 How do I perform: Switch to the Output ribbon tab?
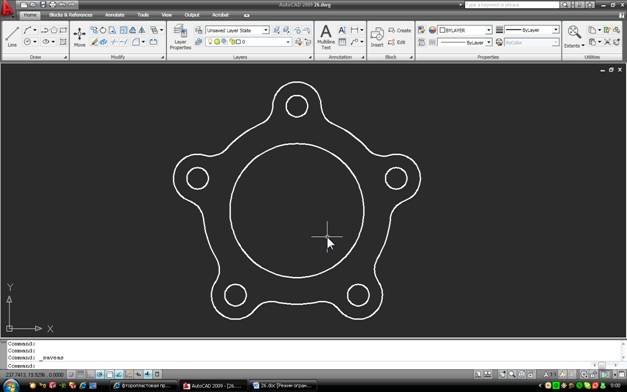click(192, 15)
